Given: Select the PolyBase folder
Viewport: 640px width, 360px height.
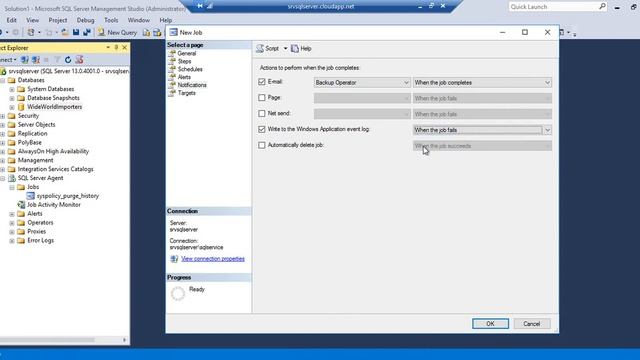Looking at the screenshot, I should coord(29,142).
